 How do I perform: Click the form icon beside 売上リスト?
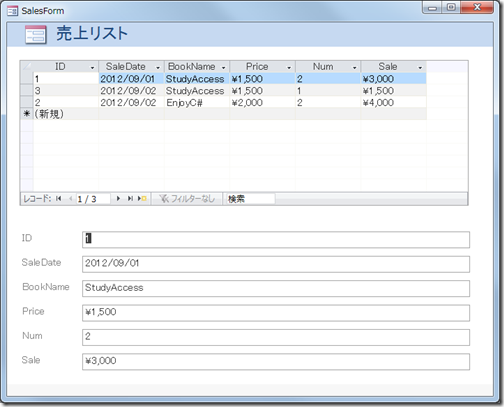[x=36, y=35]
